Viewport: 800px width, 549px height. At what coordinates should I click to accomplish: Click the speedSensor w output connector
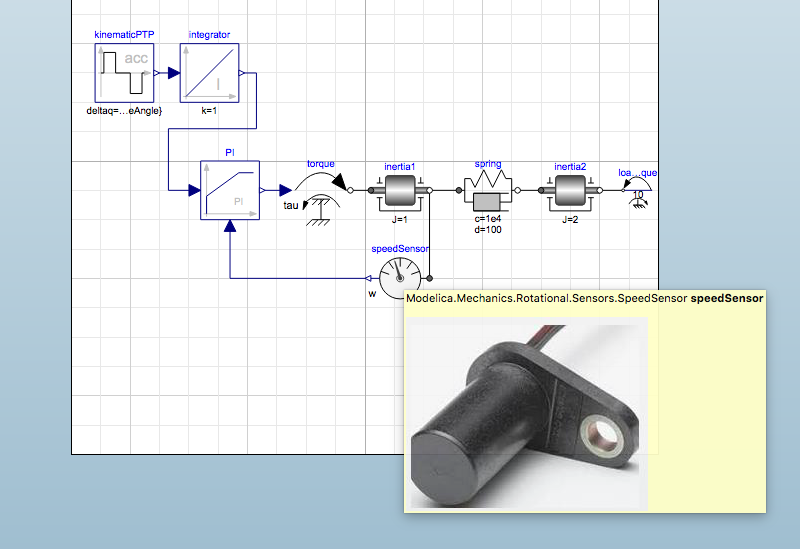pos(368,278)
